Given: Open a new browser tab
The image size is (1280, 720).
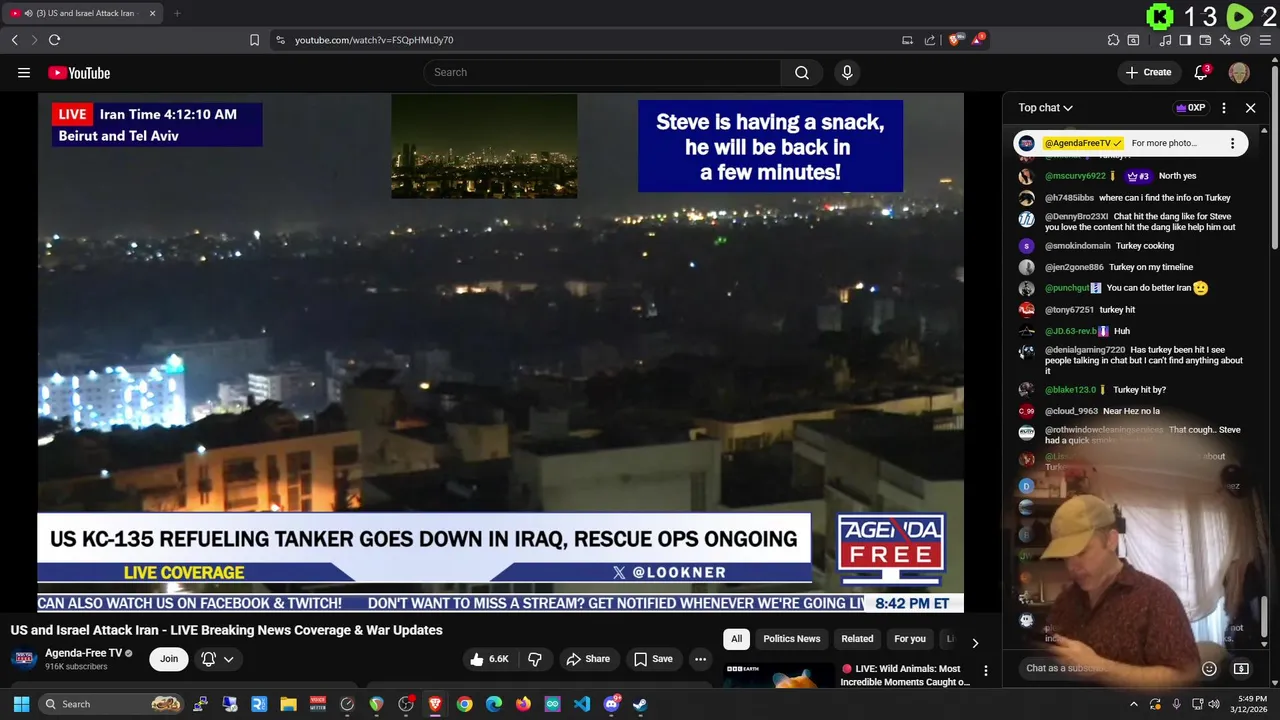Looking at the screenshot, I should click(177, 13).
